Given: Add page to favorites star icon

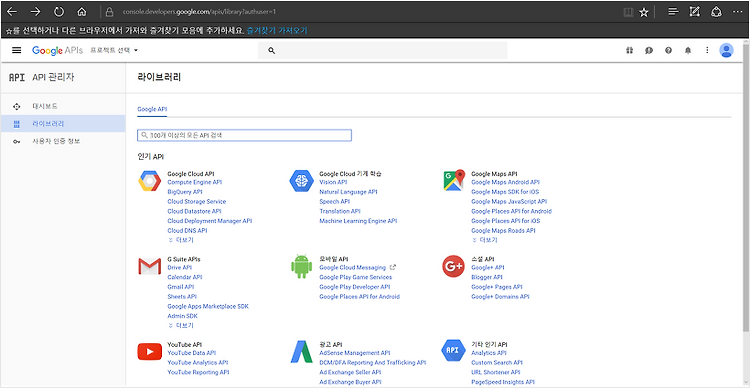Looking at the screenshot, I should 644,12.
